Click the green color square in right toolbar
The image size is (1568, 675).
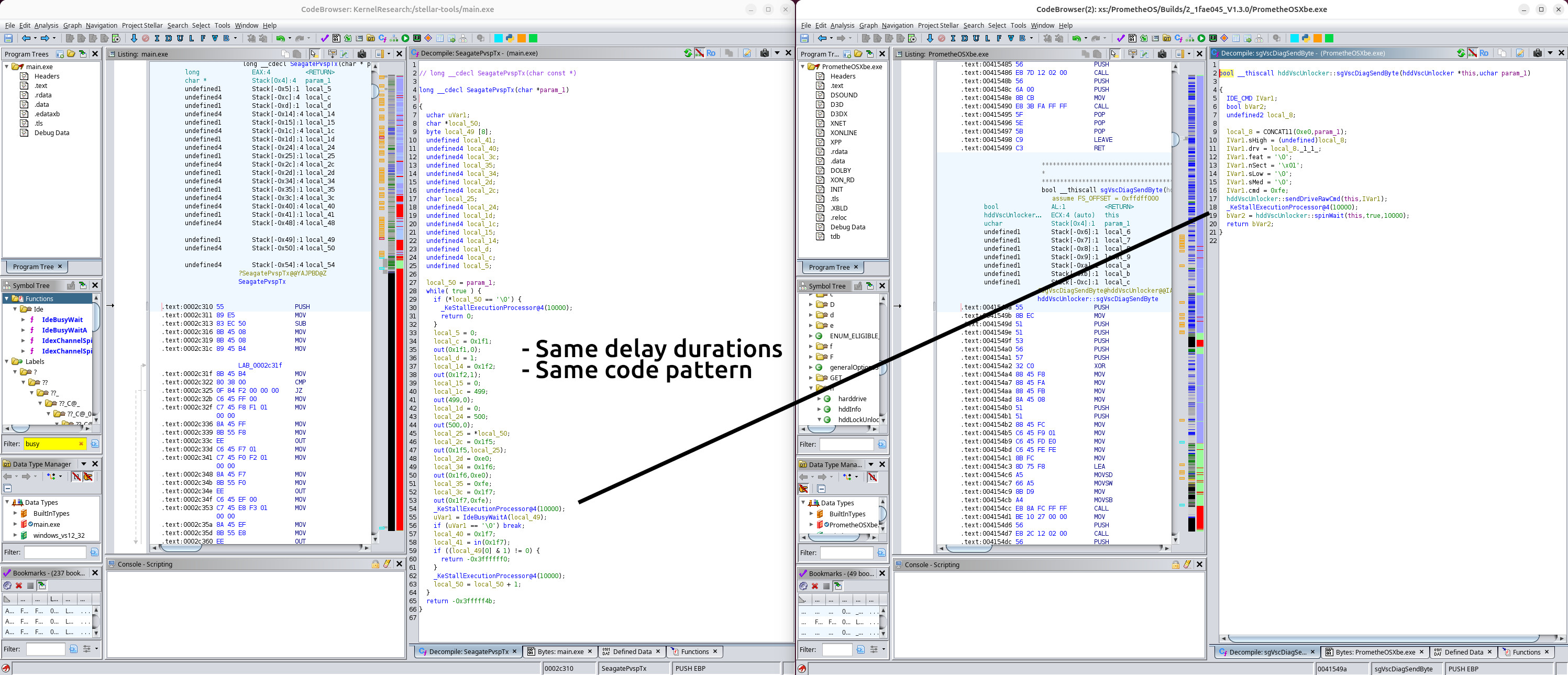1329,38
